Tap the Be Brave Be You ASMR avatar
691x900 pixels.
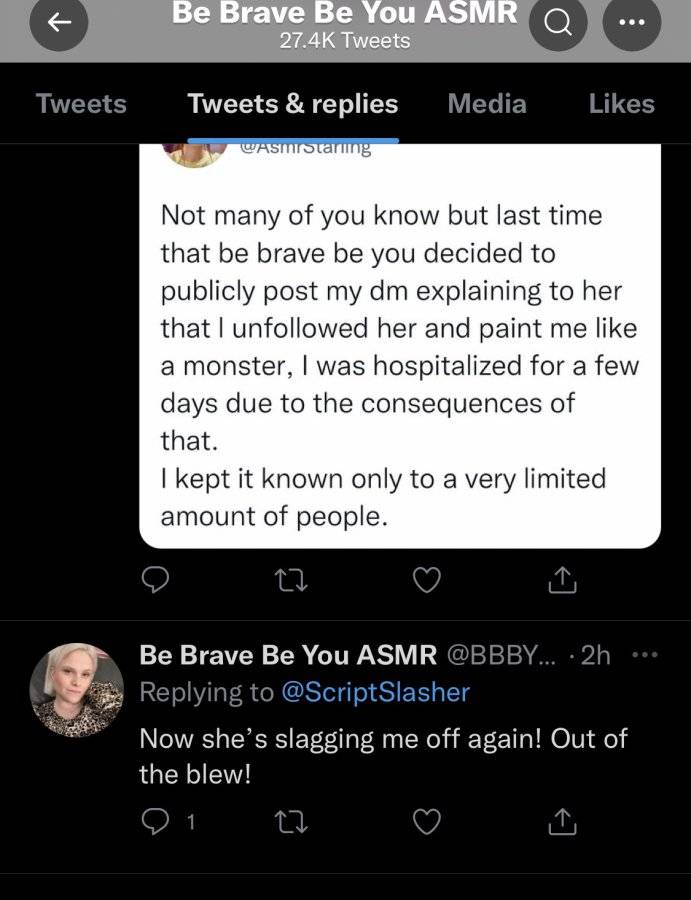tap(76, 690)
